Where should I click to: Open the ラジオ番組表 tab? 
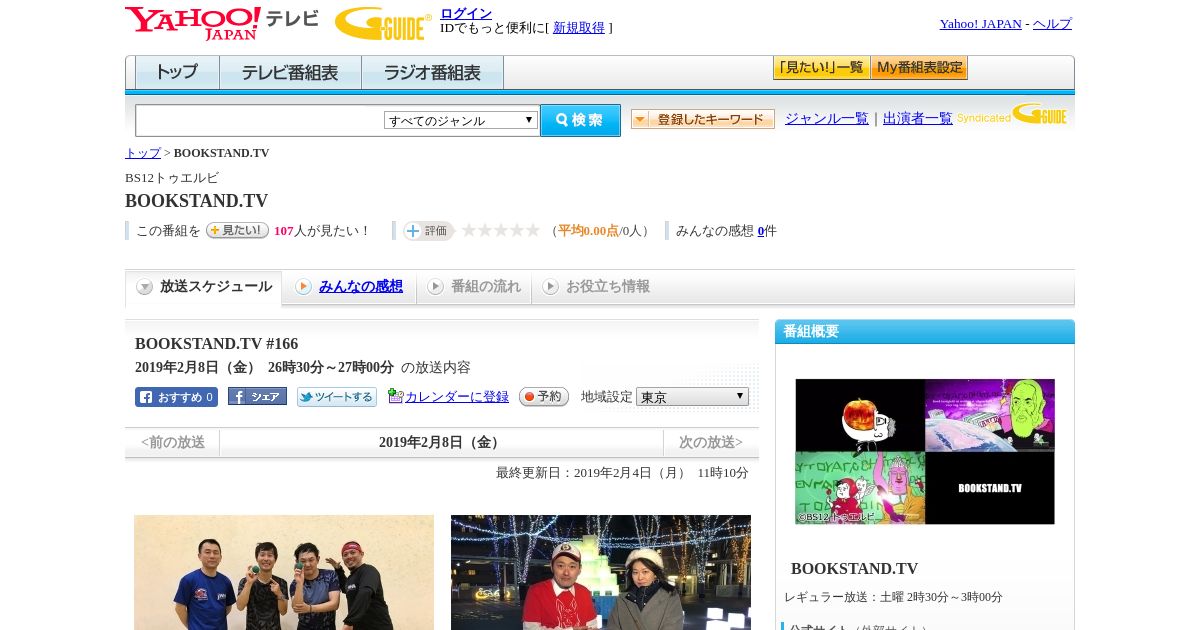click(432, 73)
